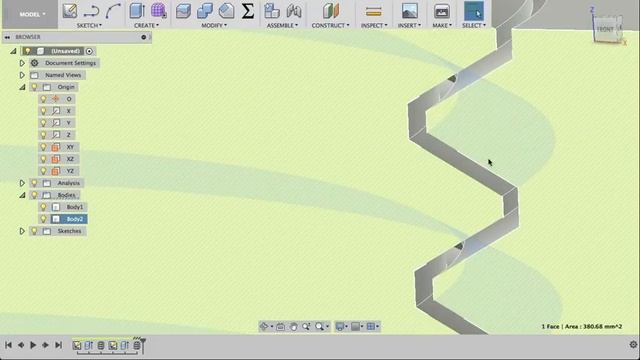The height and width of the screenshot is (360, 640).
Task: Open Change Parameters sigma icon
Action: (x=247, y=11)
